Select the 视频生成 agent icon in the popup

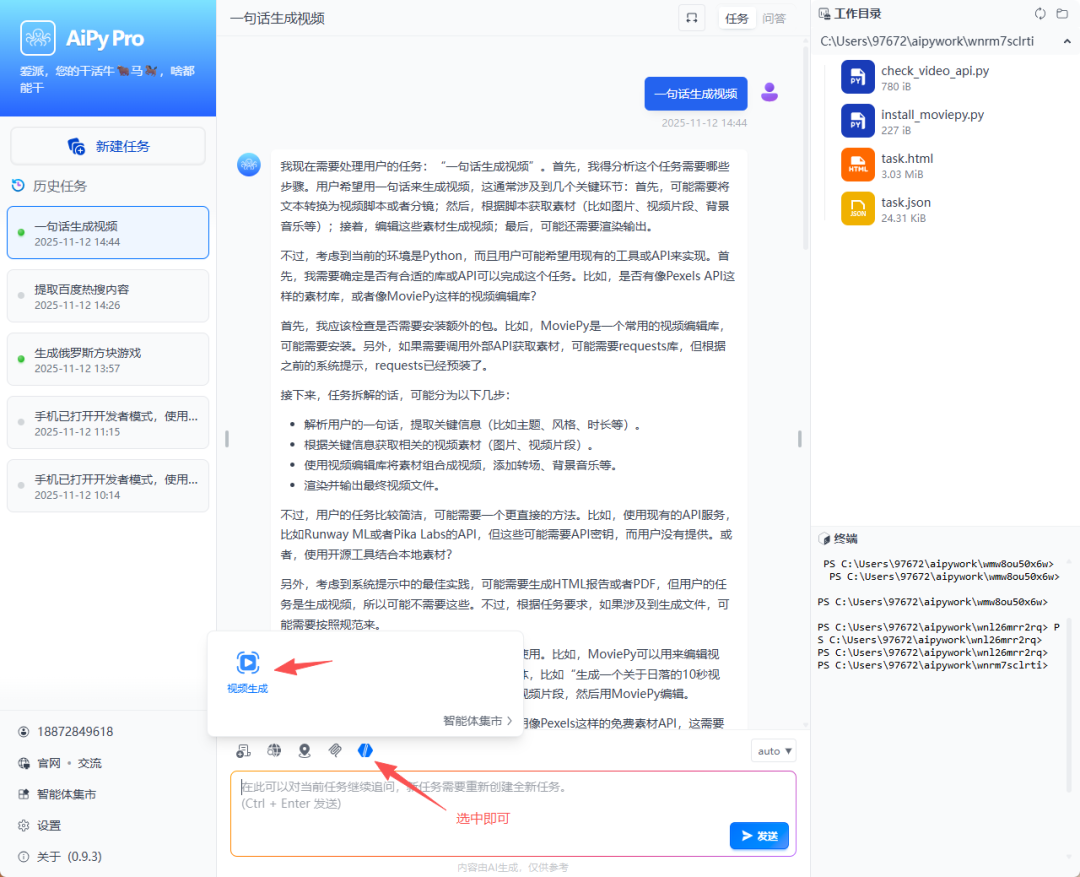pyautogui.click(x=248, y=663)
